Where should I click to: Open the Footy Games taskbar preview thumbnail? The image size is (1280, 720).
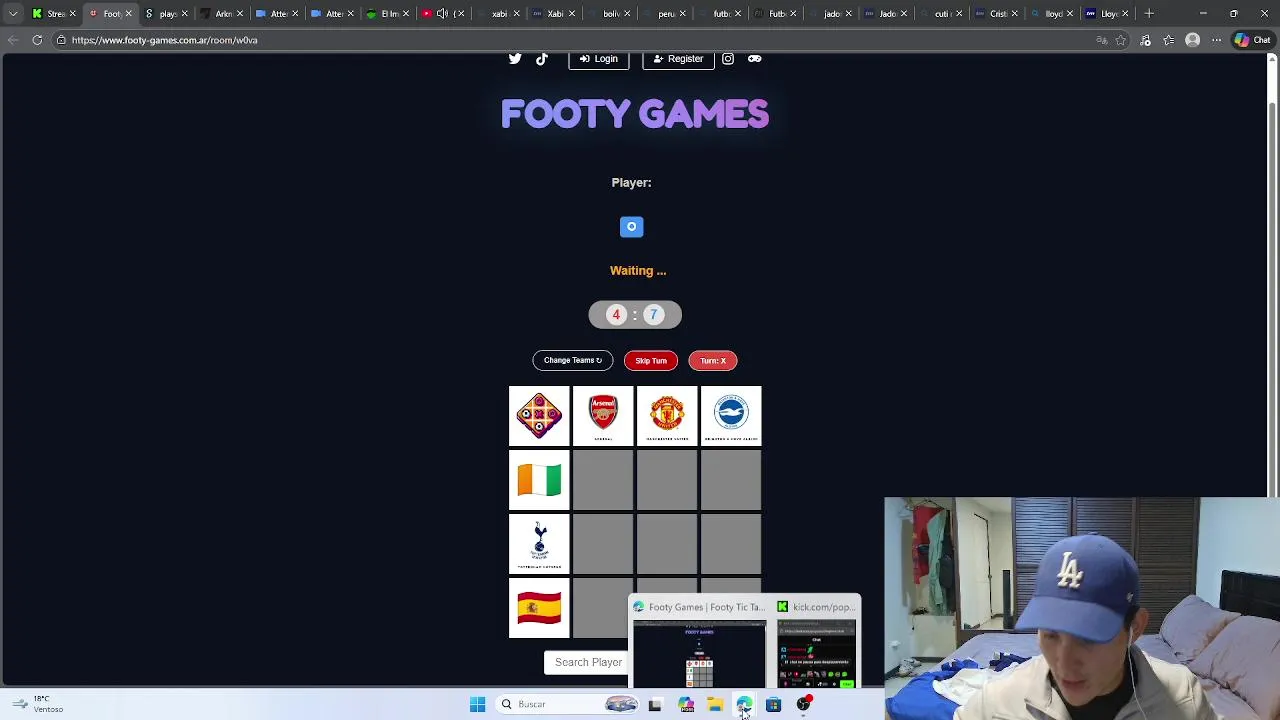click(x=699, y=654)
